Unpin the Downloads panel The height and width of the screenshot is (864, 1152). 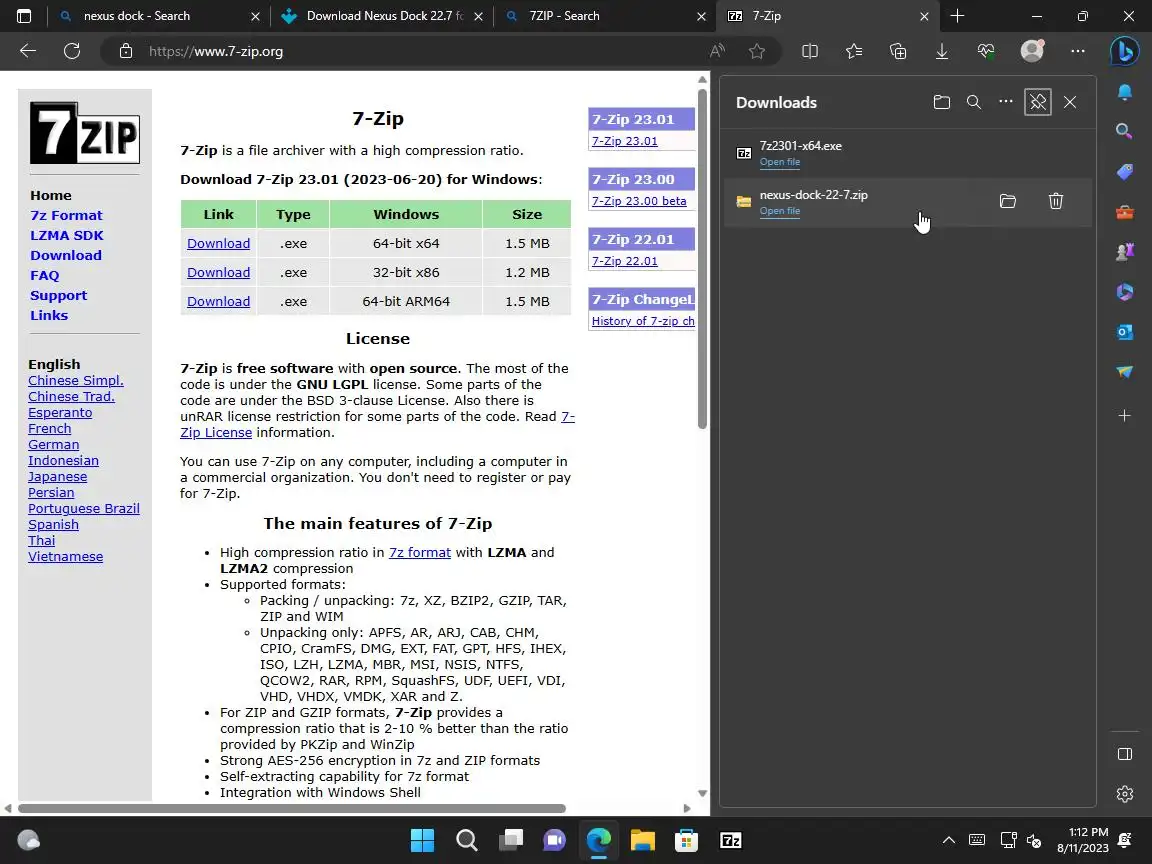pyautogui.click(x=1037, y=102)
